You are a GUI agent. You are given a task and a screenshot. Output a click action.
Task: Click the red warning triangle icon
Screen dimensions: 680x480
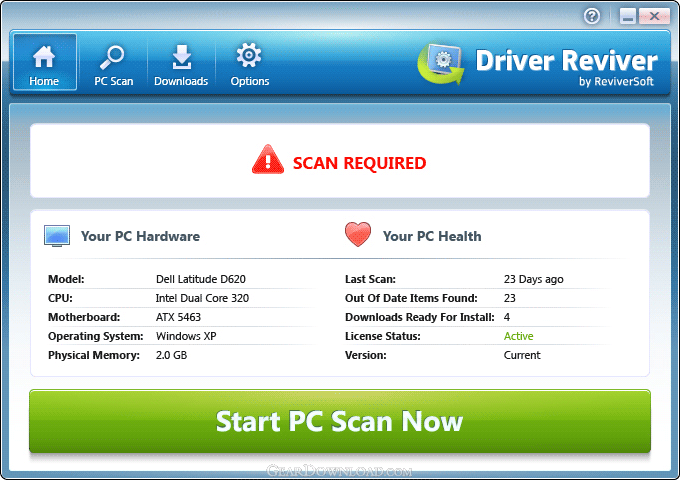(x=268, y=160)
